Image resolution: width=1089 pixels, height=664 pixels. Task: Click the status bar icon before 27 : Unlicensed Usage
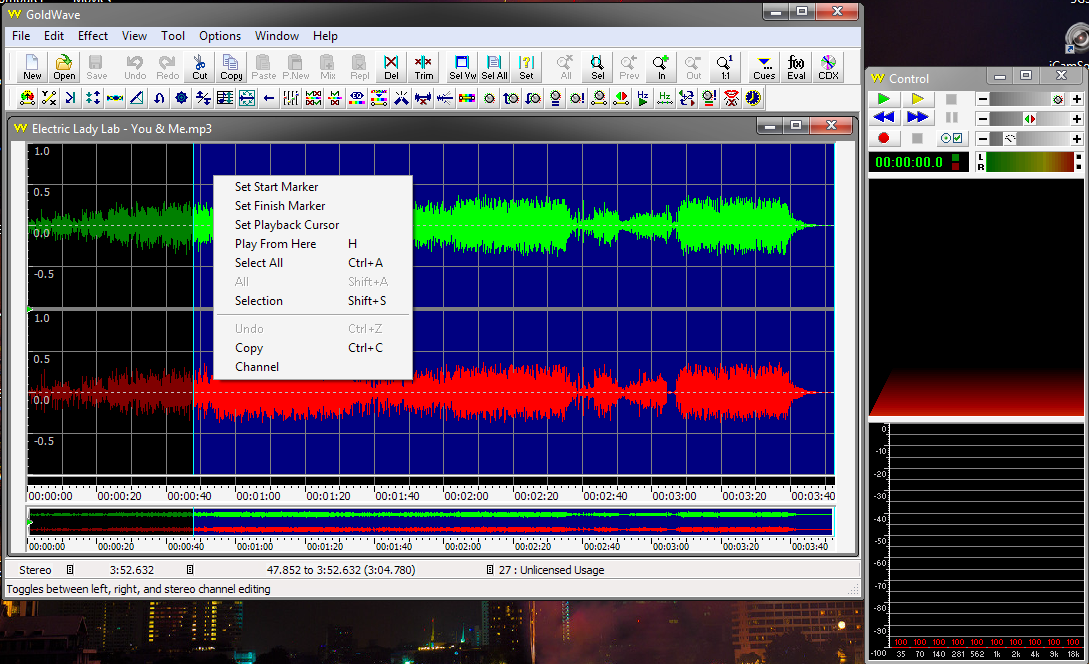click(x=490, y=570)
